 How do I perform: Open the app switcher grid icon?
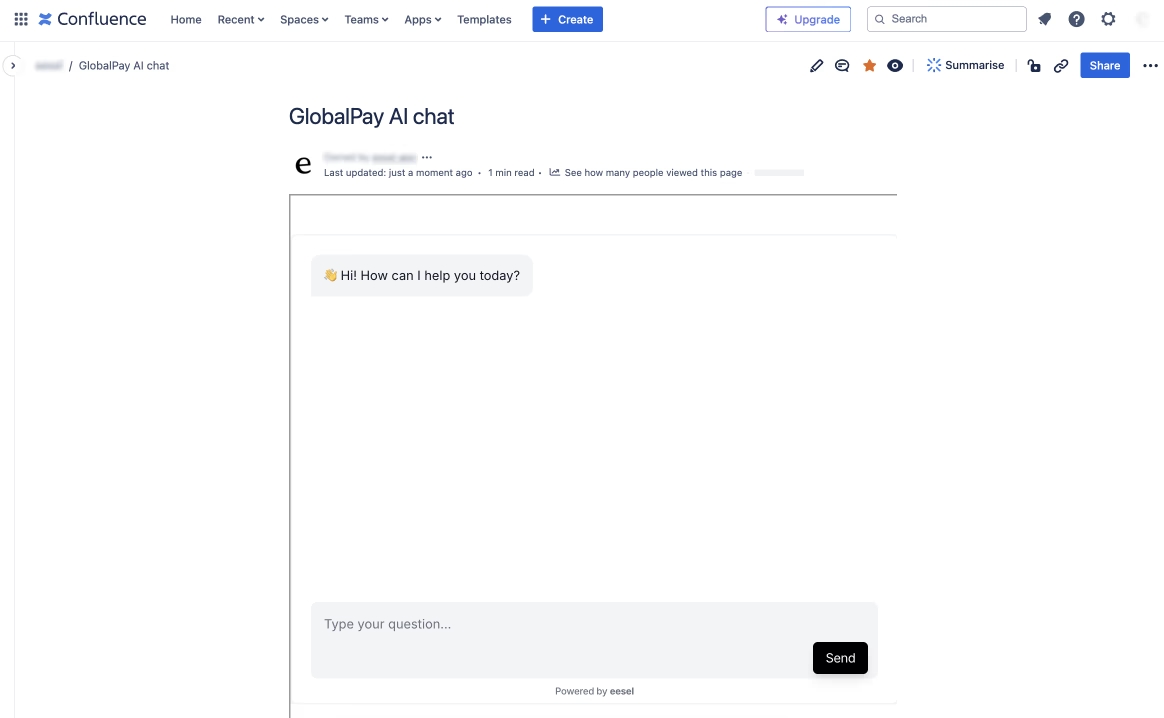coord(21,19)
